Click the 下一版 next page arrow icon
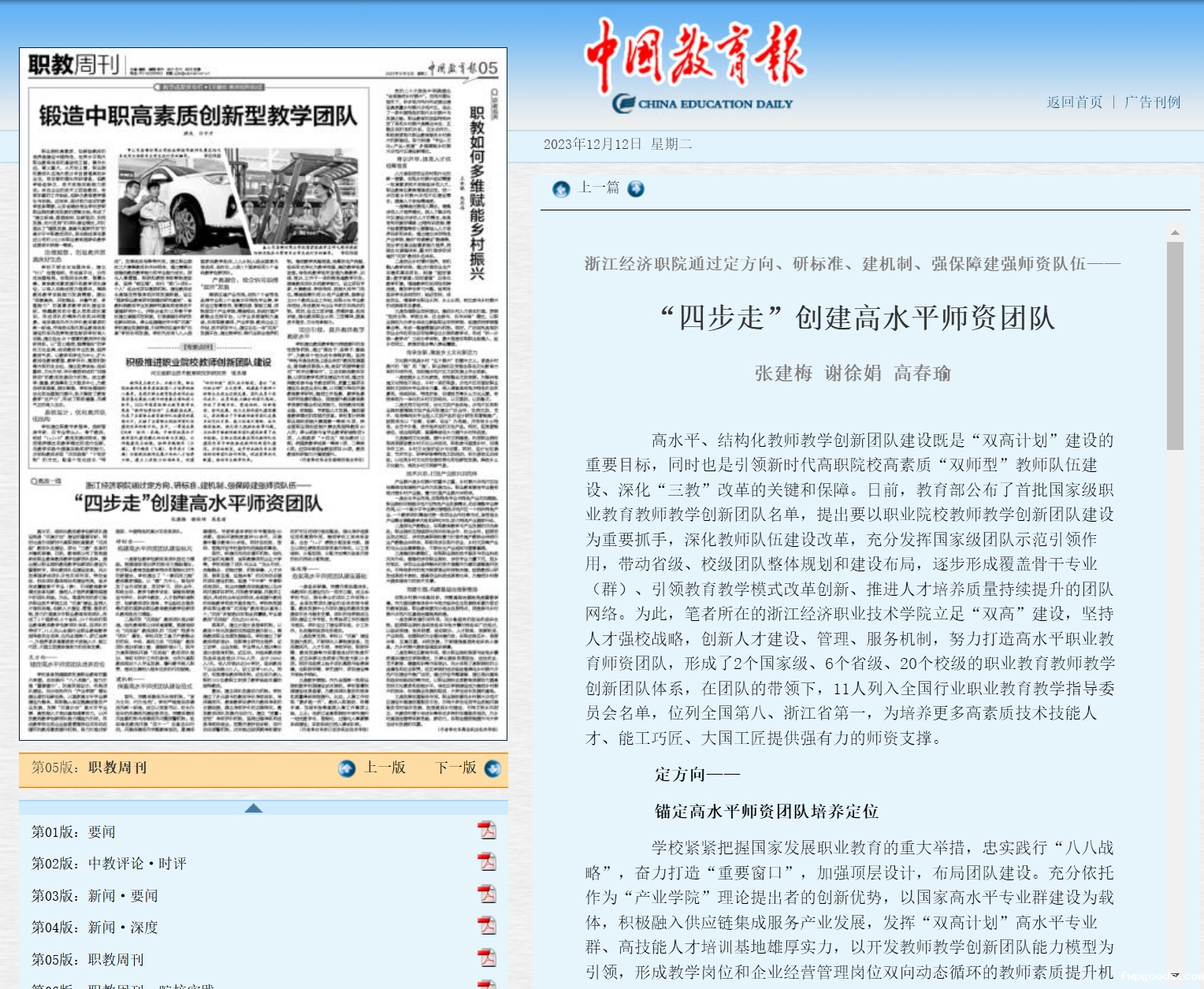 click(x=492, y=768)
